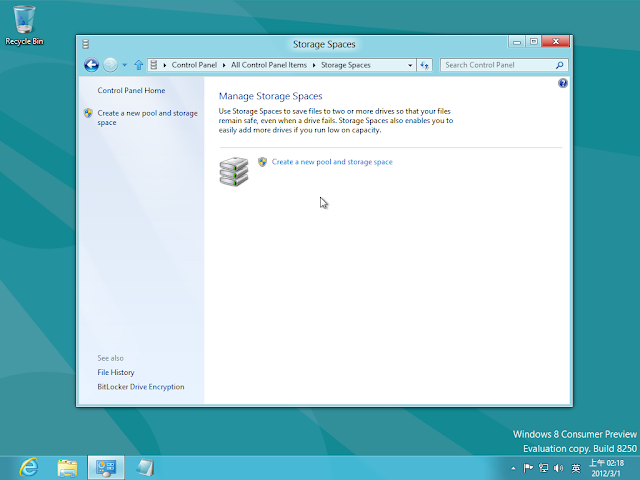Close the Storage Spaces window
This screenshot has height=480, width=640.
(x=556, y=42)
